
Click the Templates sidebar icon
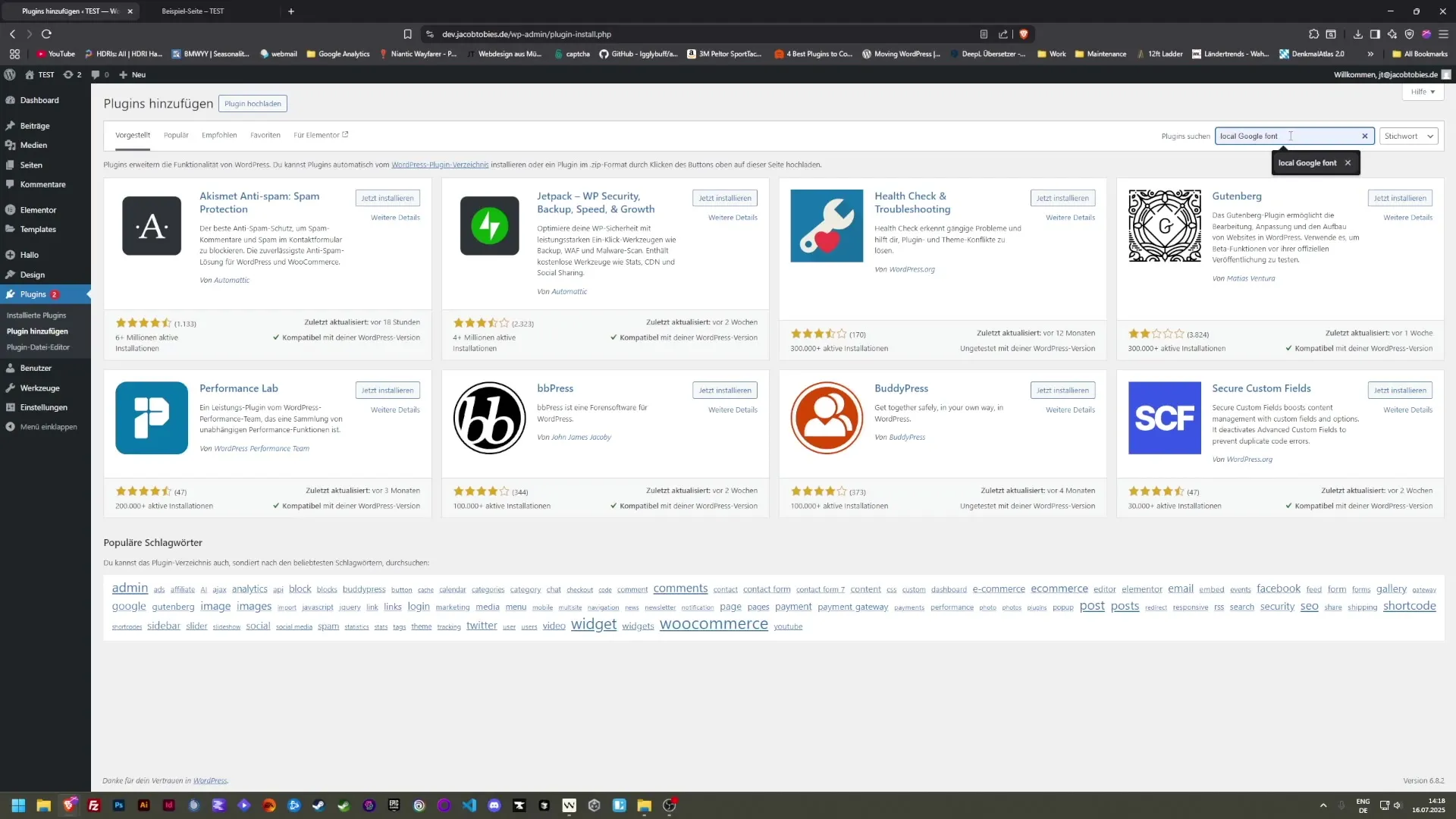[40, 229]
